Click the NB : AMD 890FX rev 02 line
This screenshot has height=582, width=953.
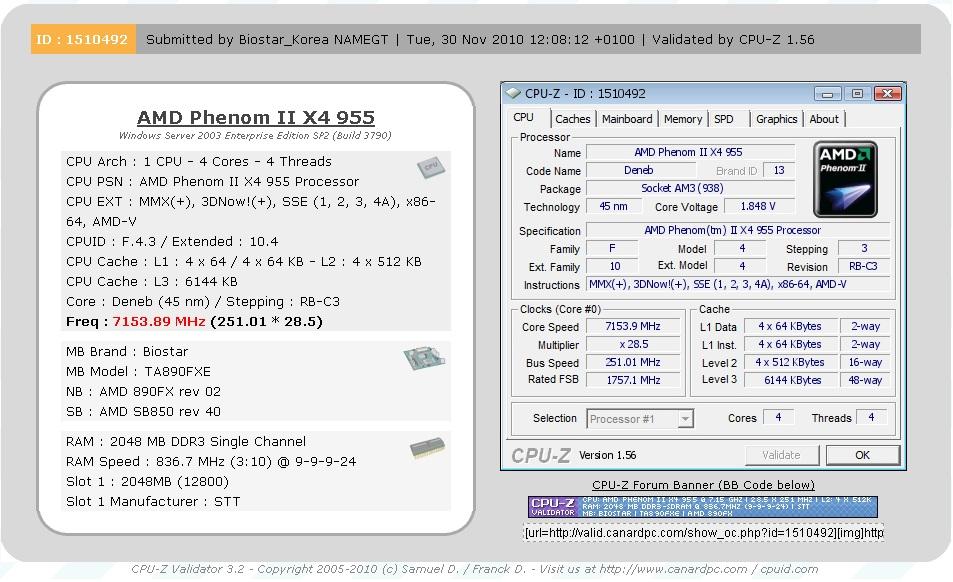pyautogui.click(x=143, y=392)
